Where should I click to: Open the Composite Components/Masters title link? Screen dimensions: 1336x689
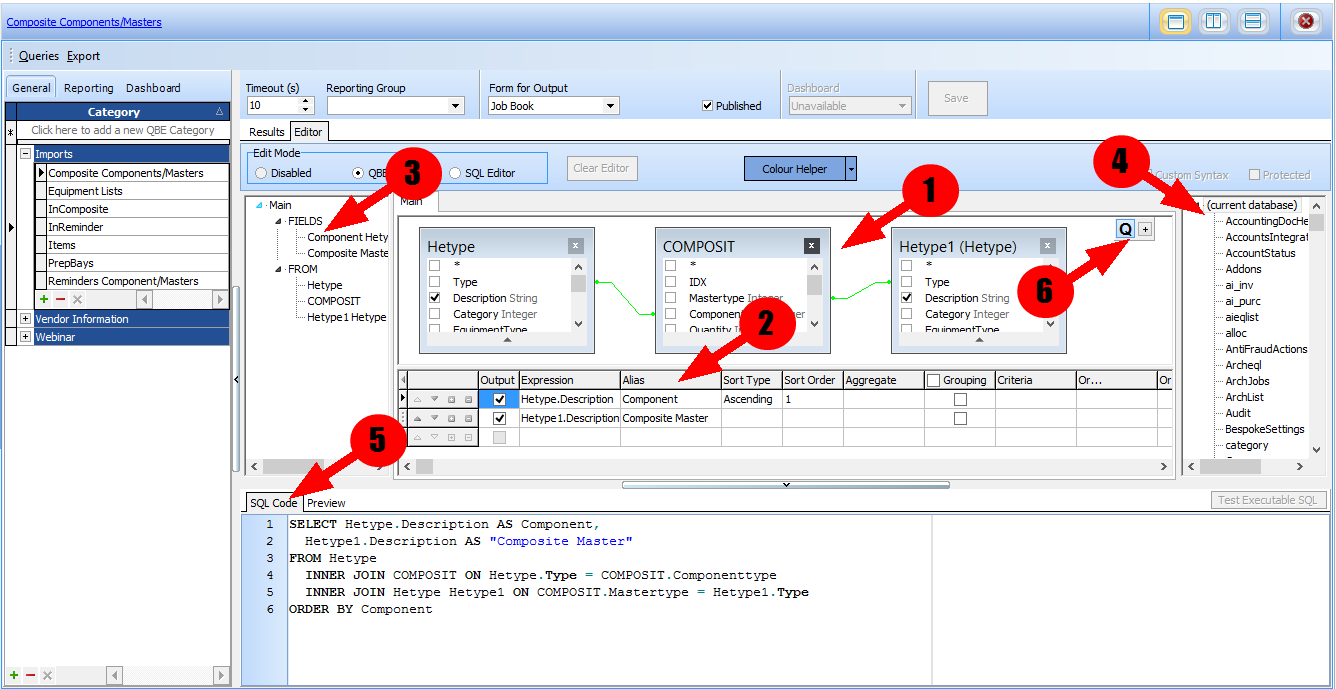[x=84, y=22]
